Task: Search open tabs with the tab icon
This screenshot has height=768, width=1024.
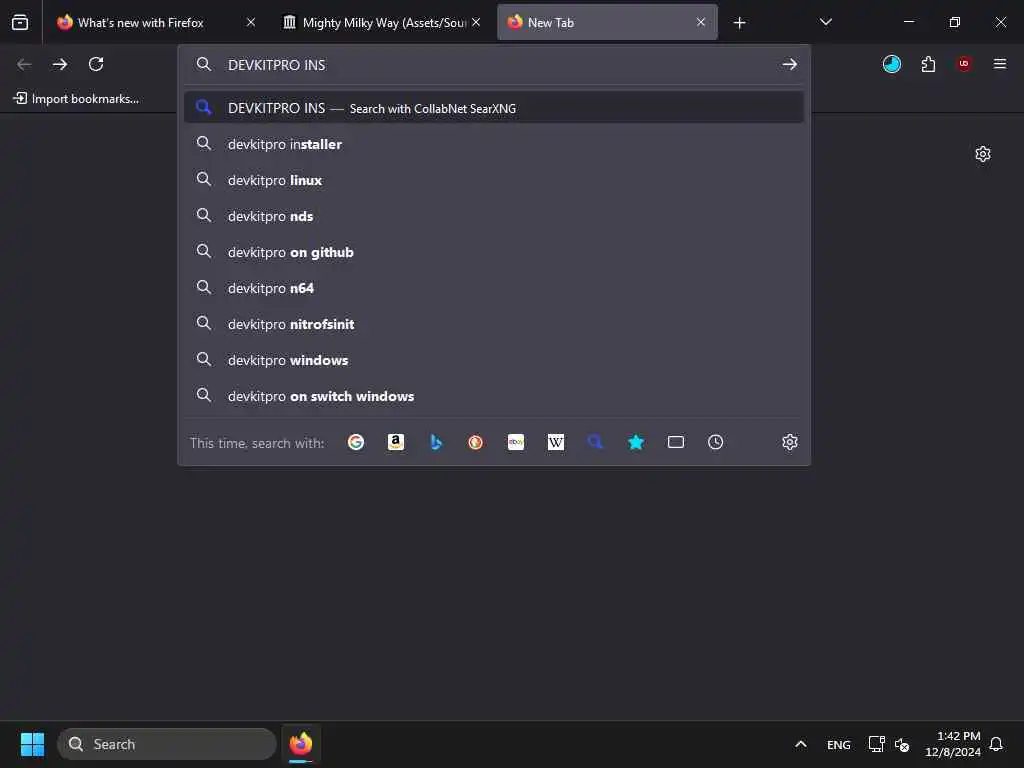Action: click(676, 442)
